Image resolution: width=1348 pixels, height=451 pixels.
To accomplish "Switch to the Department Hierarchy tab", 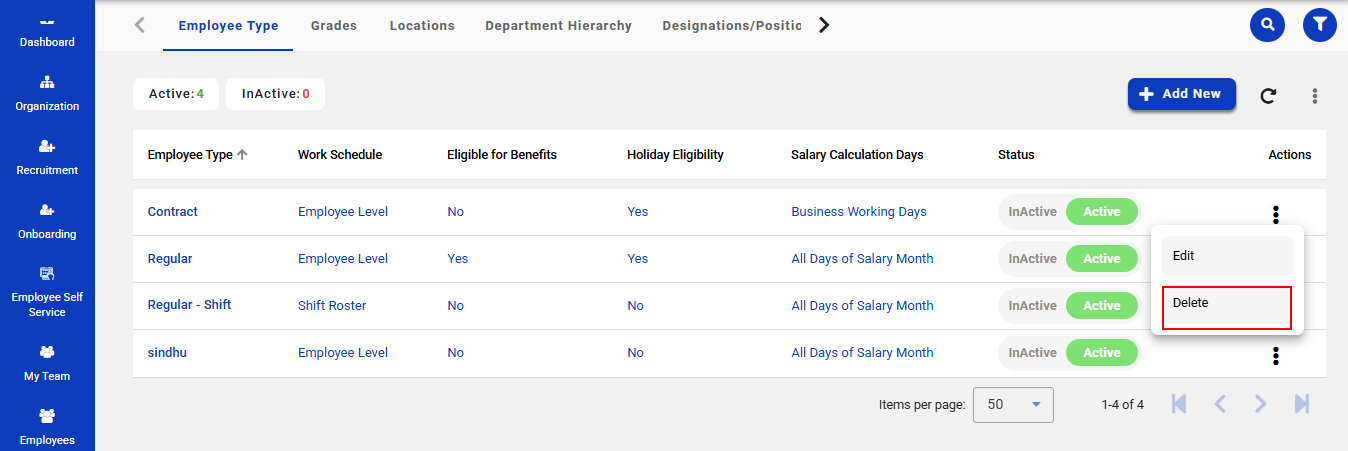I will [558, 26].
